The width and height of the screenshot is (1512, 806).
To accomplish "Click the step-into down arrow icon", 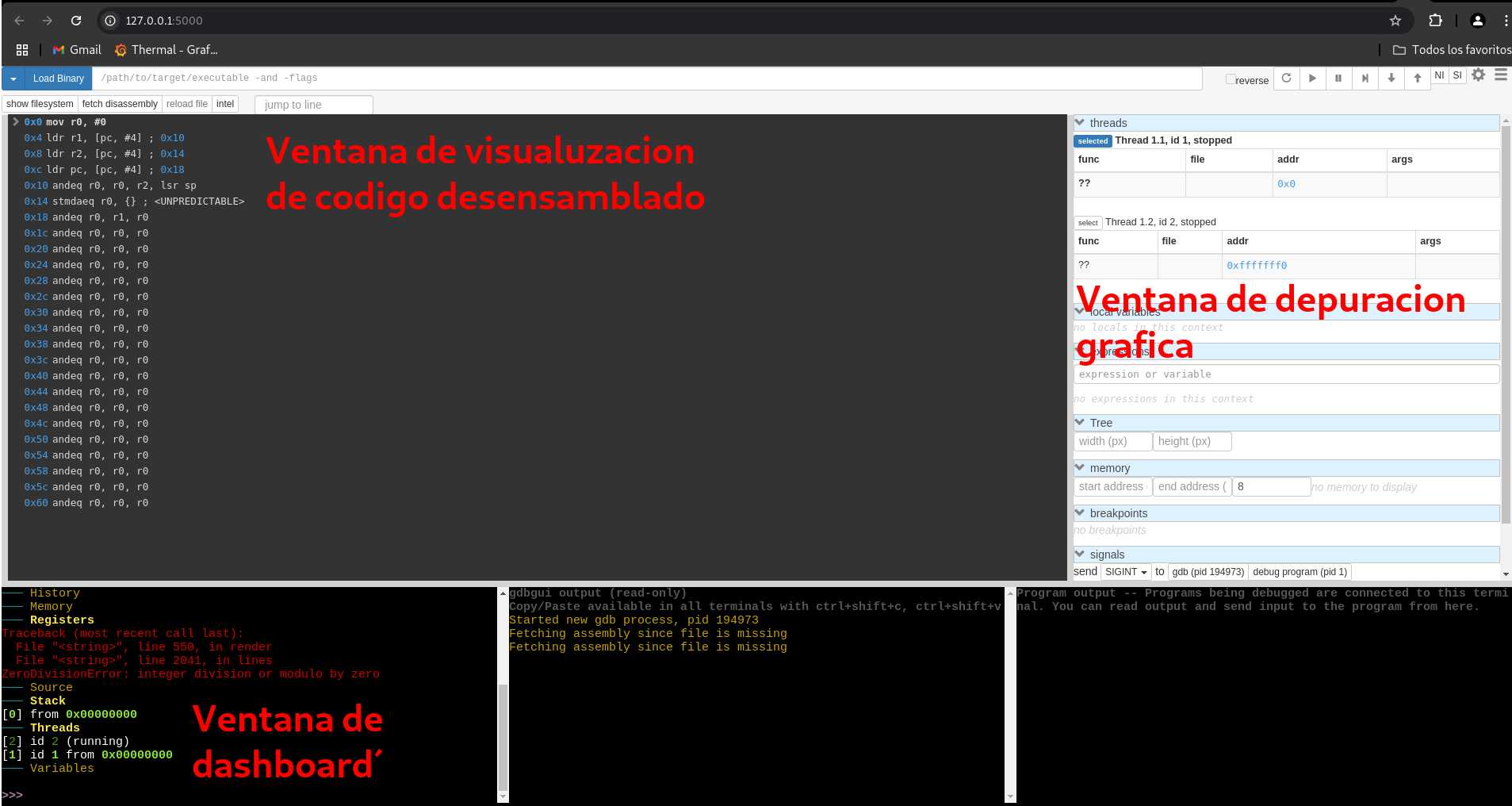I will [1391, 78].
